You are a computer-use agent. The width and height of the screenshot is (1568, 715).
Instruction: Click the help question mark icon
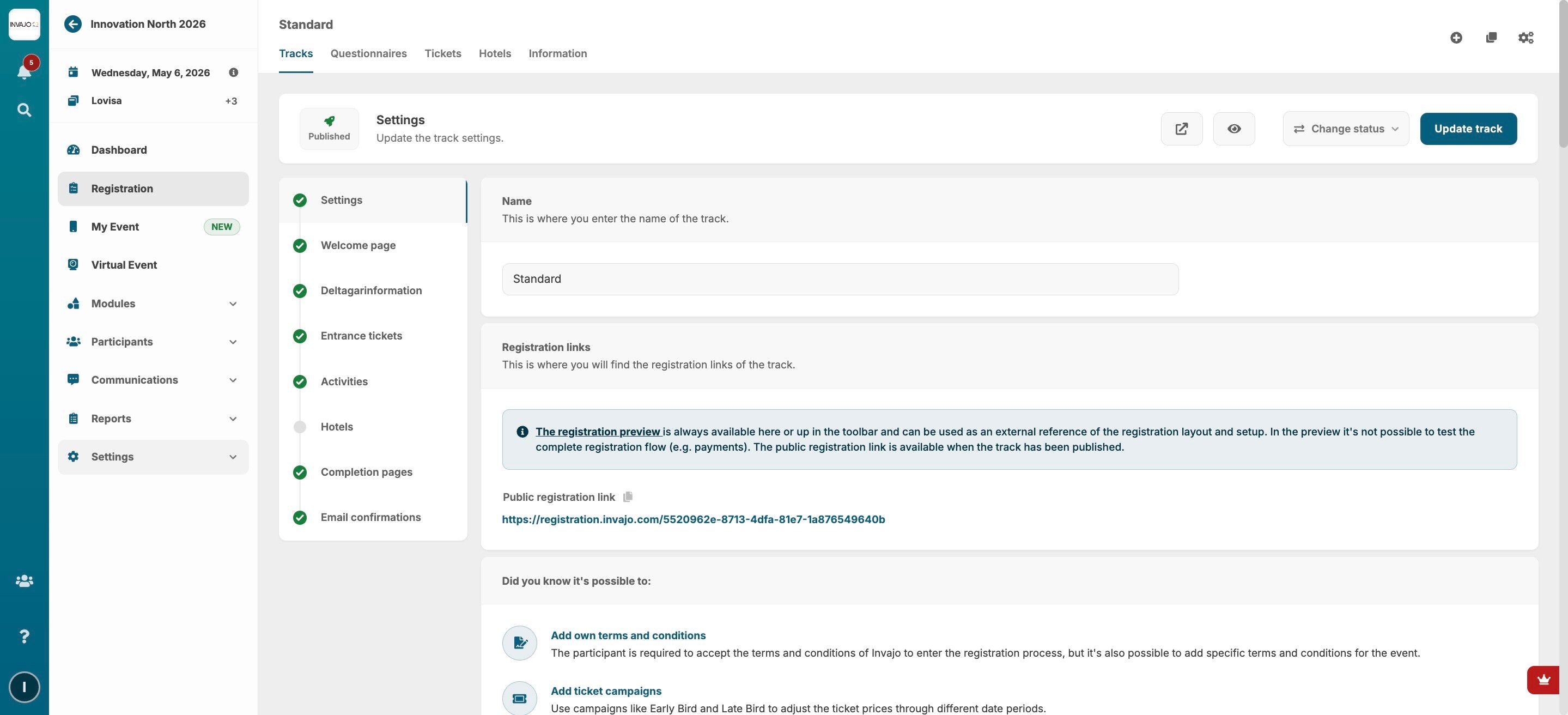click(25, 637)
